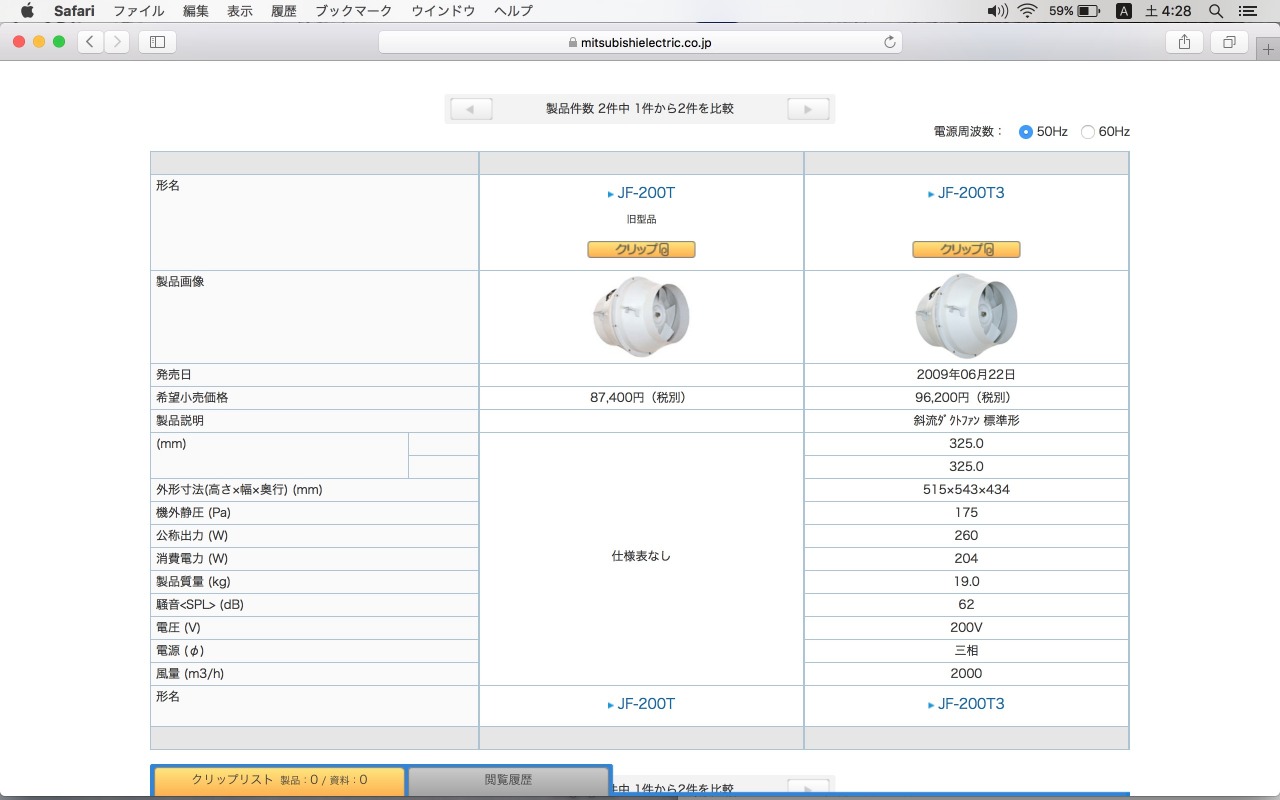Select 60Hz power frequency
Screen dimensions: 1280x800
pos(1088,132)
